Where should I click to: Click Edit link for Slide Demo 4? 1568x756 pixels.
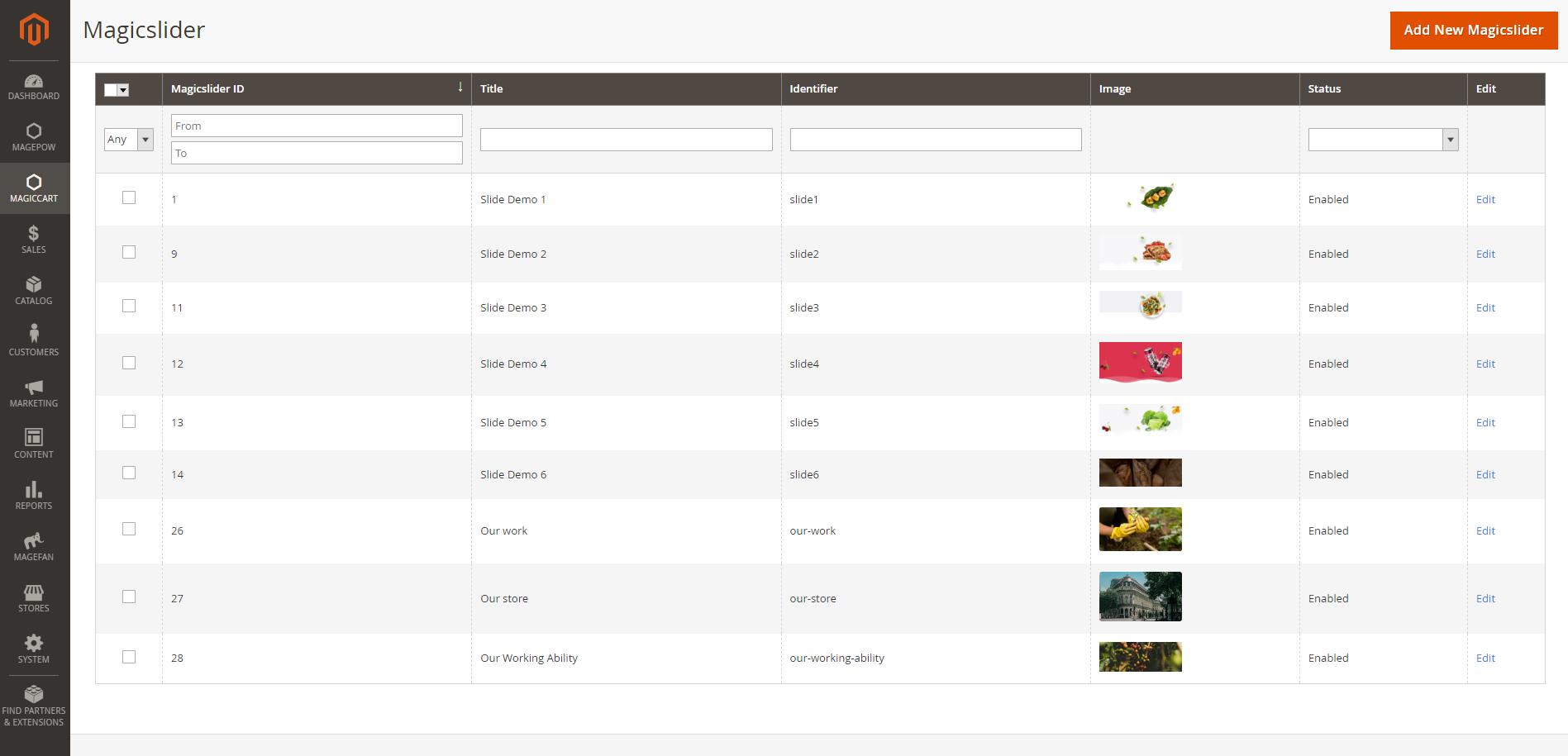click(x=1485, y=364)
